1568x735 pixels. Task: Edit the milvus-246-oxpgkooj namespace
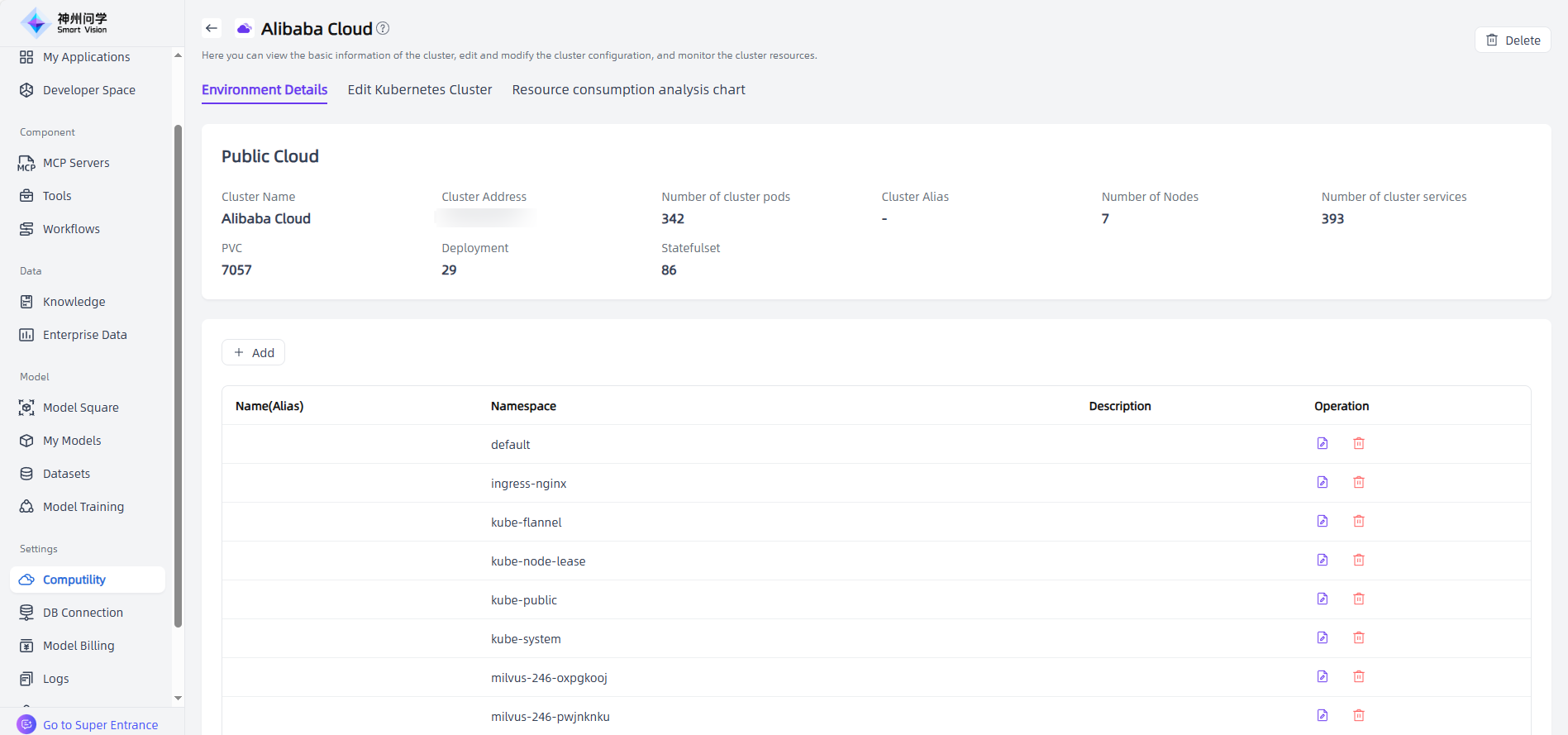click(1323, 677)
